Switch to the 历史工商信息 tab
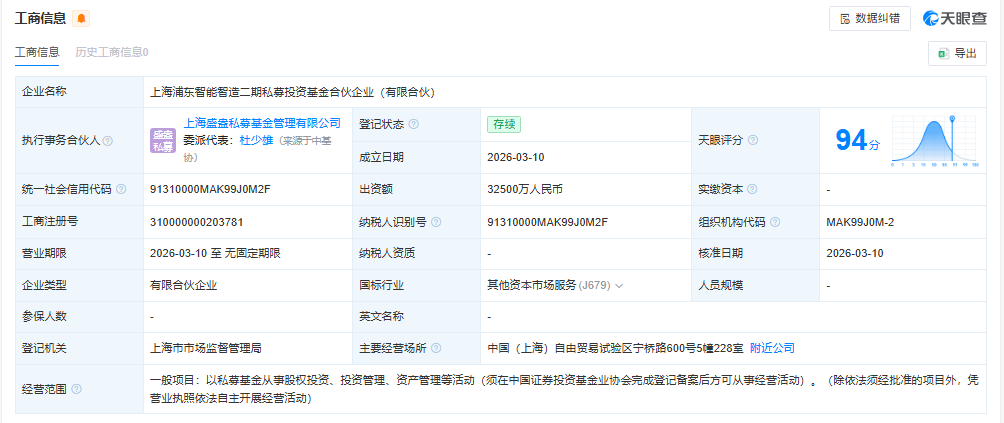The width and height of the screenshot is (1004, 423). 112,52
